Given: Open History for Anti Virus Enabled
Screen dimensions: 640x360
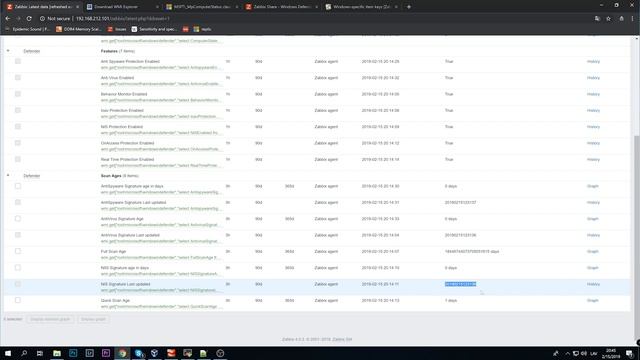Looking at the screenshot, I should [x=593, y=78].
